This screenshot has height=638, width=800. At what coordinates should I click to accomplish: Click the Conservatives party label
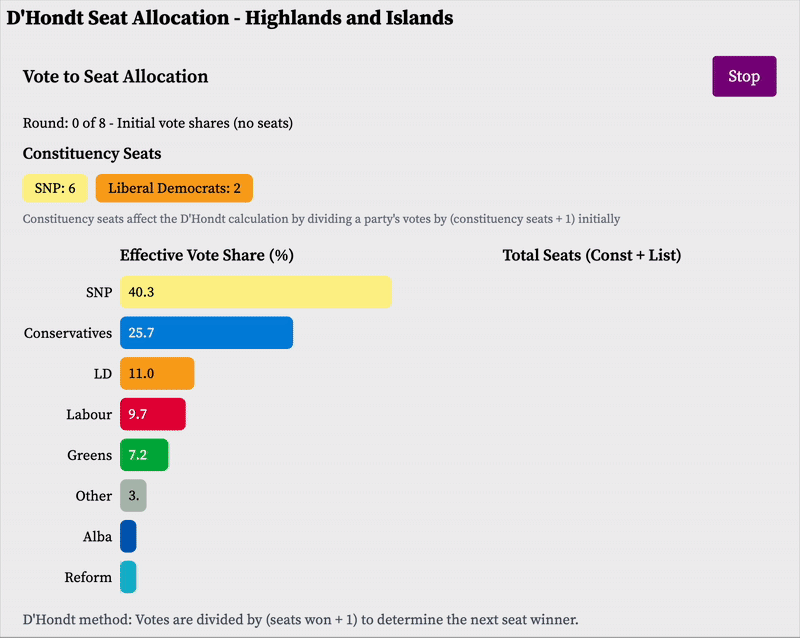(68, 333)
